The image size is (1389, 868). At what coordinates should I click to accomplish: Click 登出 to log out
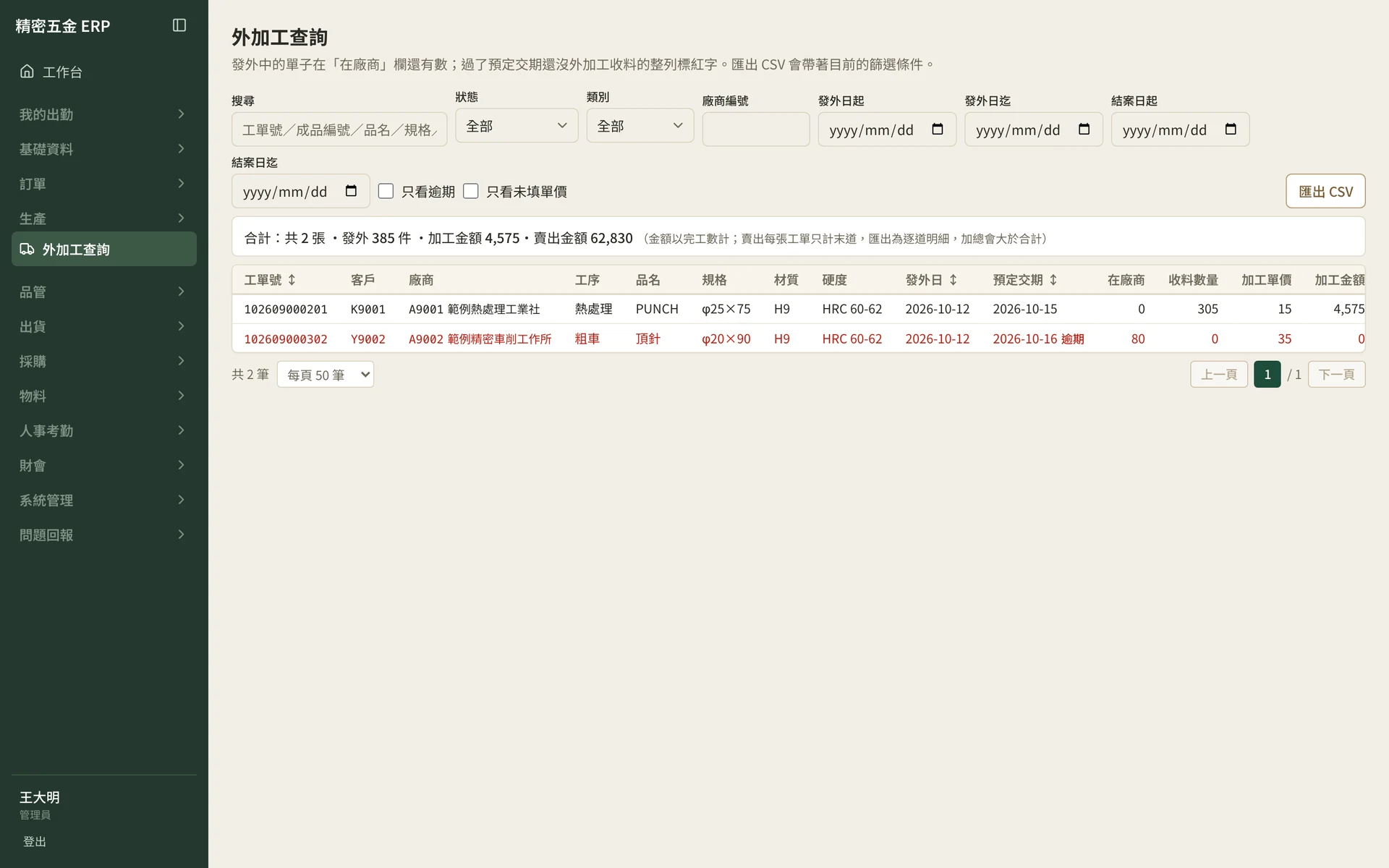[35, 841]
